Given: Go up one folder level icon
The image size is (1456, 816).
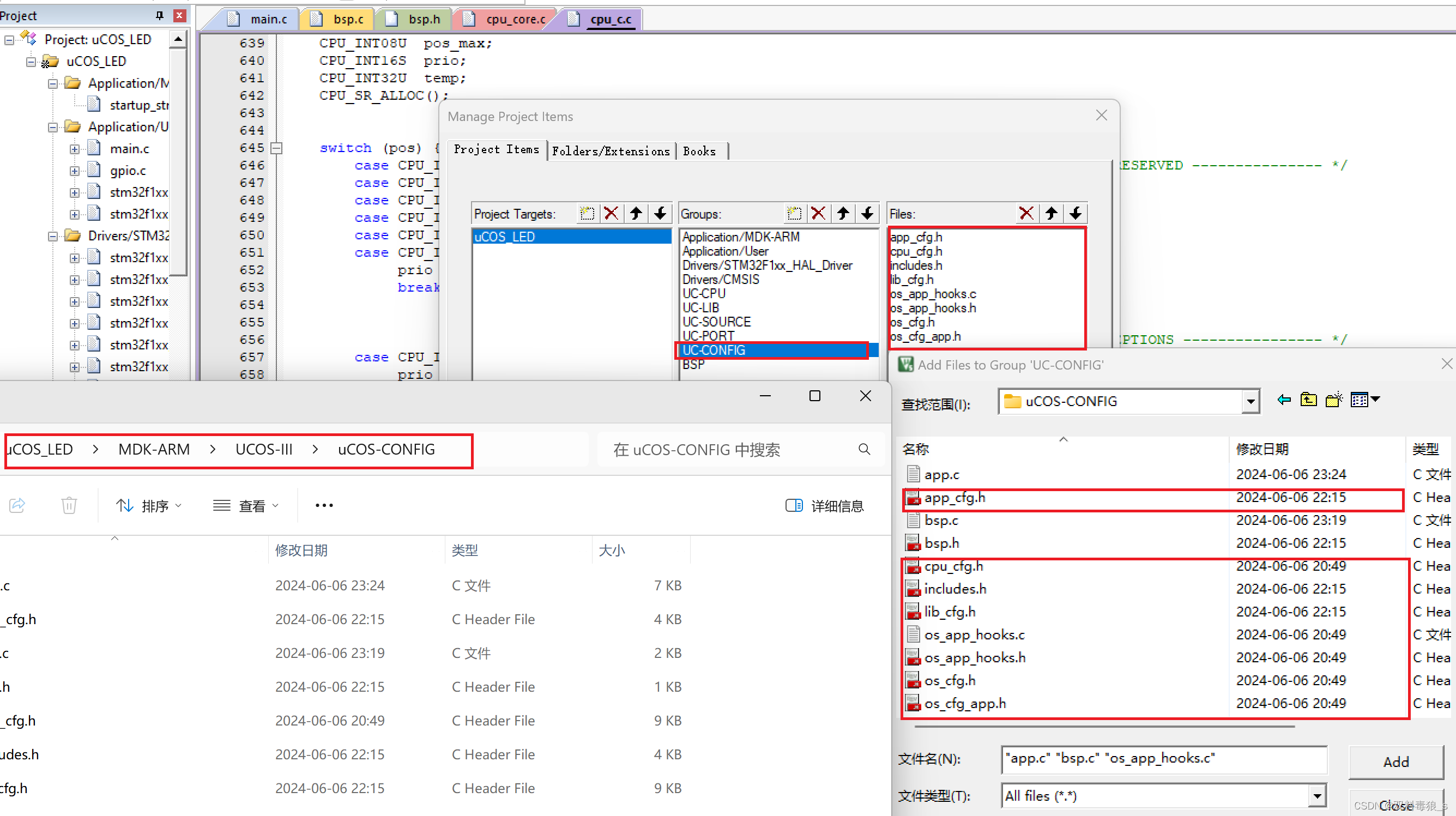Looking at the screenshot, I should pyautogui.click(x=1308, y=400).
